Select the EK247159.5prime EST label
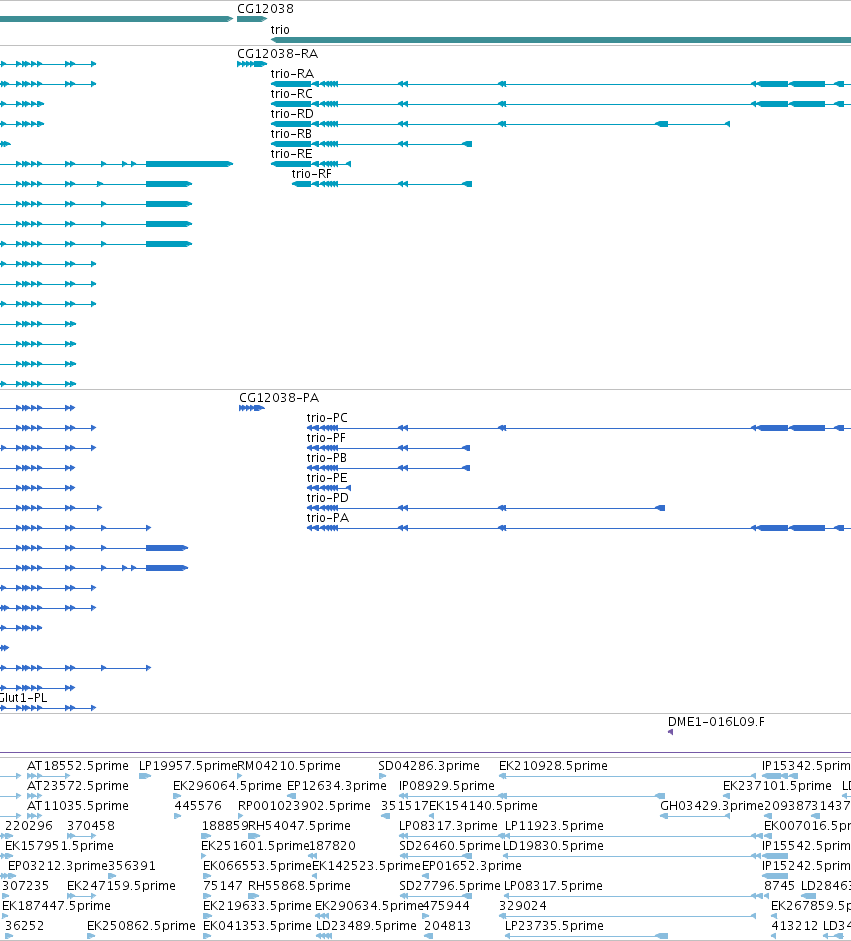 [x=121, y=886]
